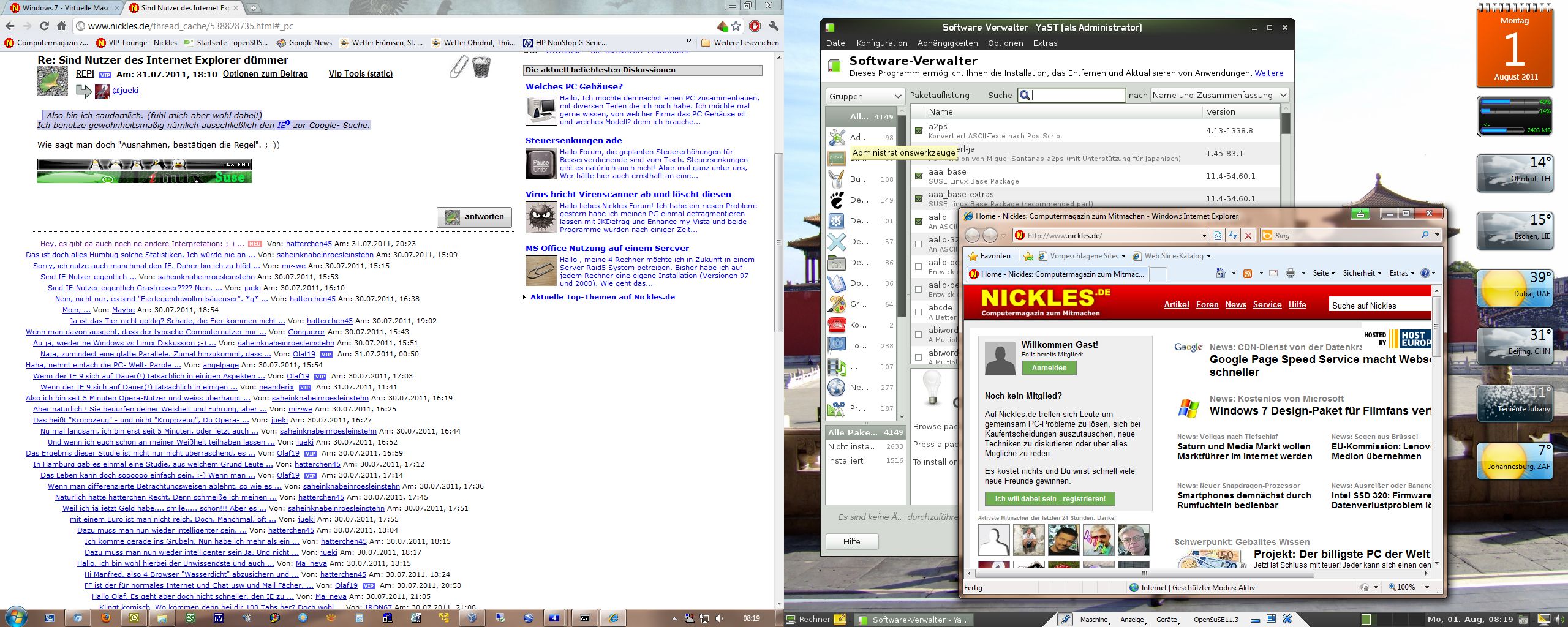The height and width of the screenshot is (627, 1568).
Task: Select the KDE desktop group in YaST
Action: tap(837, 220)
